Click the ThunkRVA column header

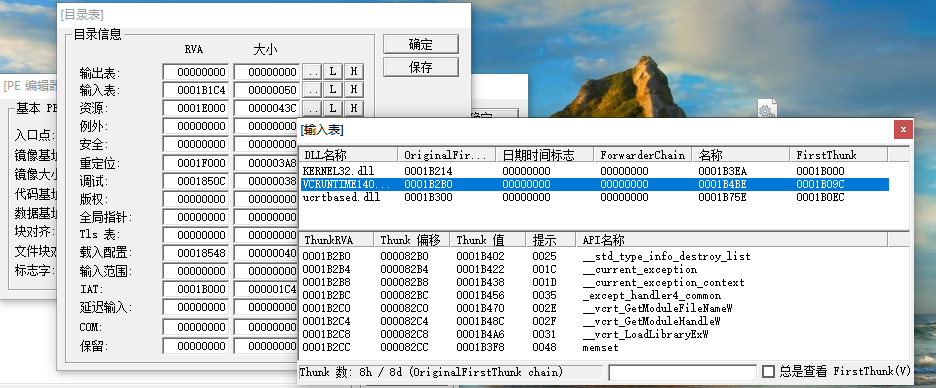tap(337, 240)
